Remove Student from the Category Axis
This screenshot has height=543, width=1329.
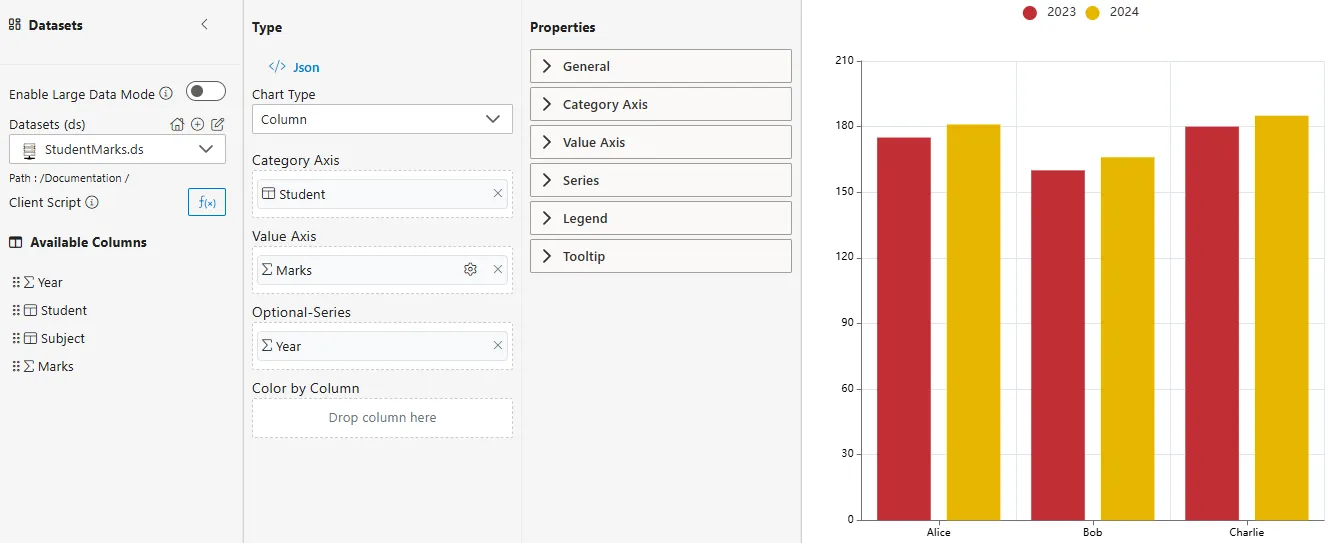pos(498,194)
